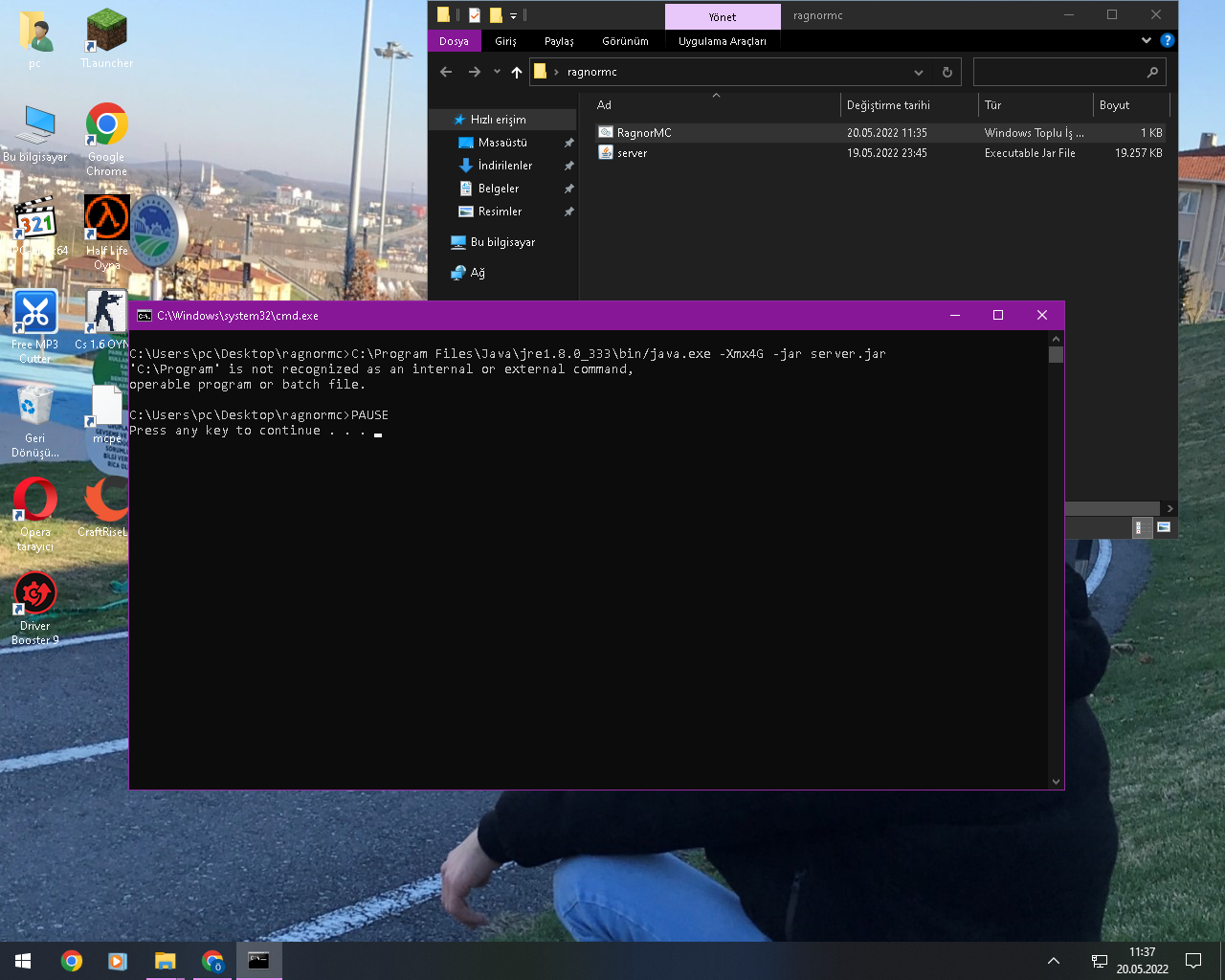Open the Görünüm ribbon tab

tap(625, 41)
